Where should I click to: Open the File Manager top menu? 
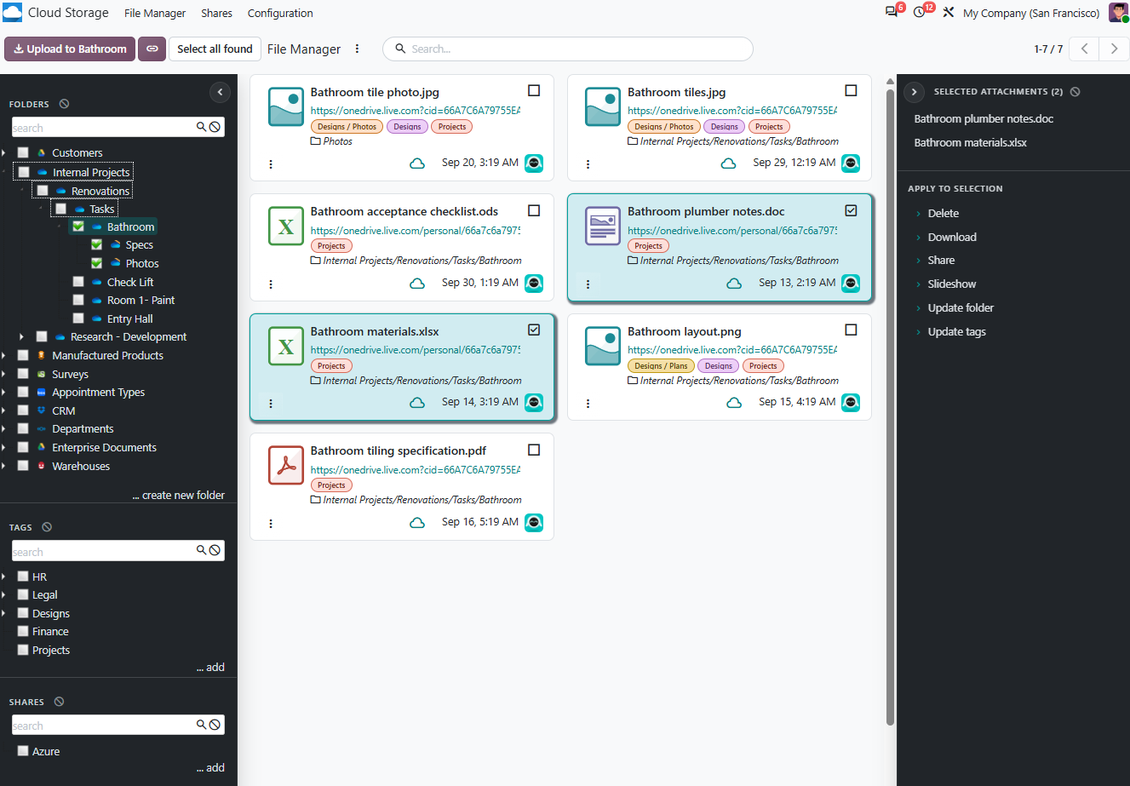[155, 13]
